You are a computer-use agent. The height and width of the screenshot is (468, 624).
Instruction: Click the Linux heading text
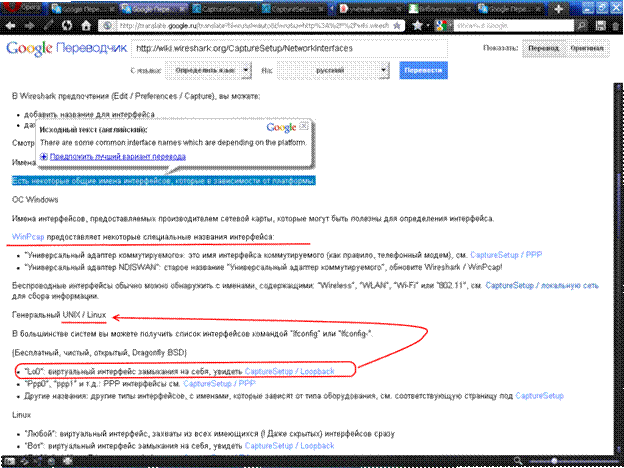pyautogui.click(x=21, y=415)
